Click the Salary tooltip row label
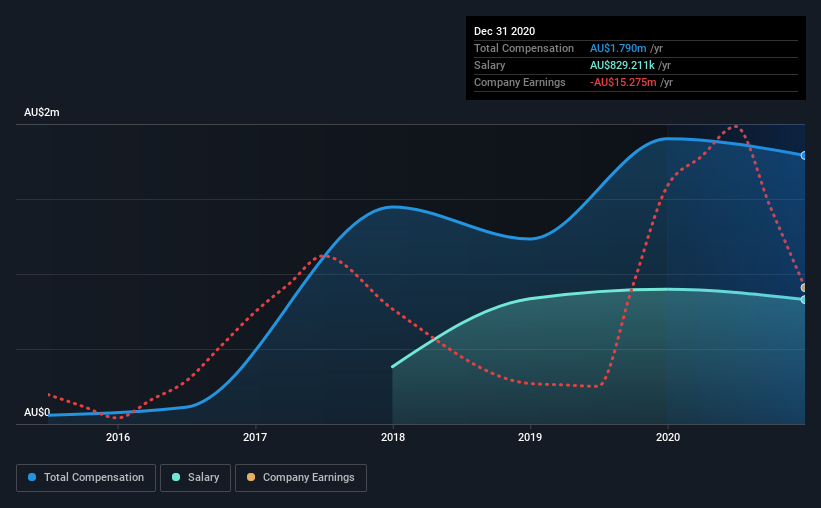This screenshot has height=508, width=821. (490, 65)
